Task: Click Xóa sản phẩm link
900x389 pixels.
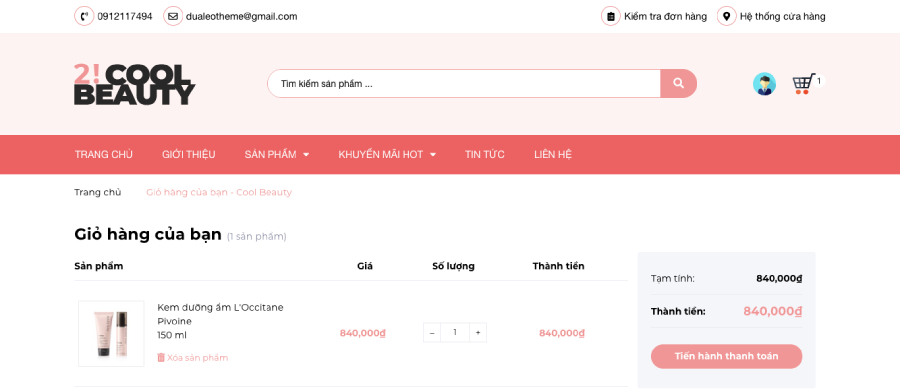Action: (x=197, y=357)
